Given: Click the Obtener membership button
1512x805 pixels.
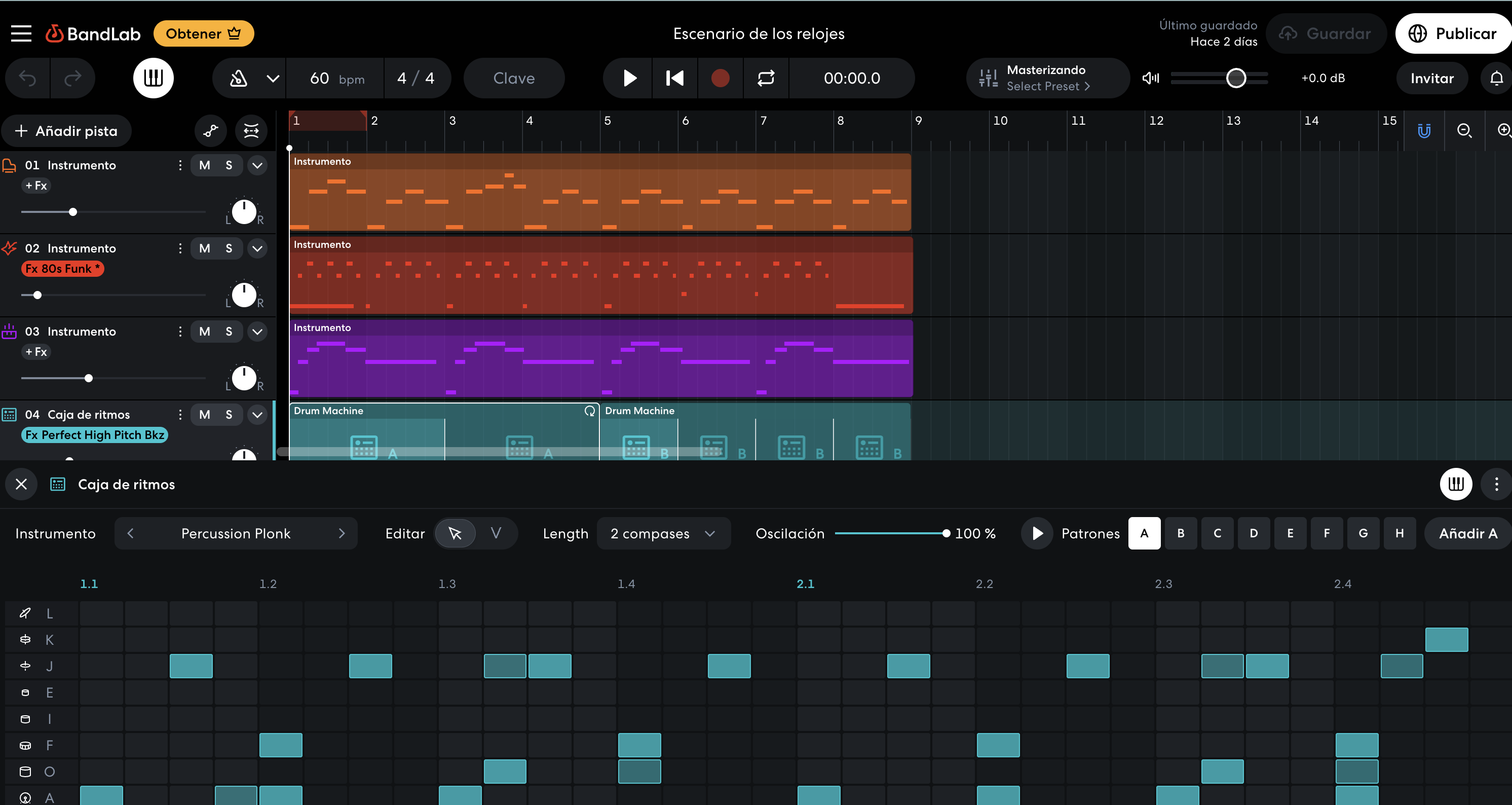Looking at the screenshot, I should 203,33.
